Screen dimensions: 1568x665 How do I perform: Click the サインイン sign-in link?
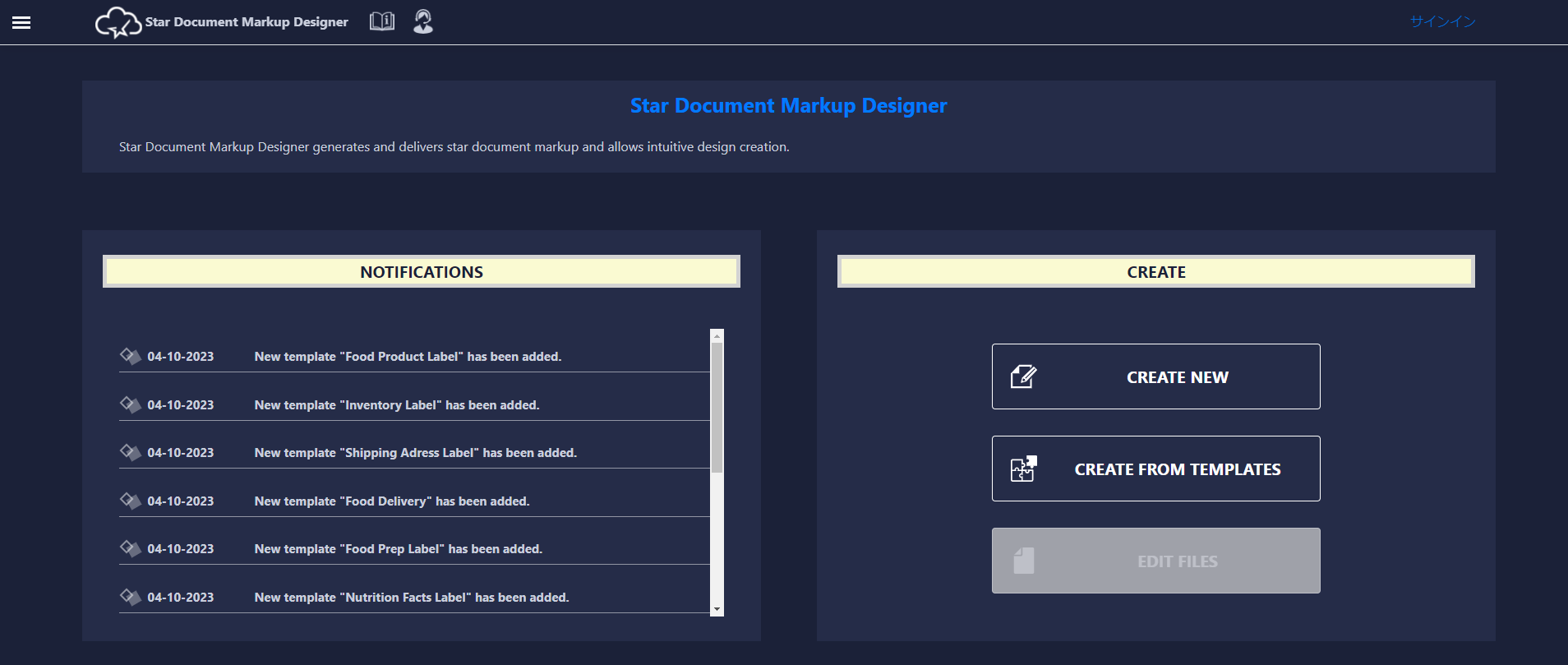1442,22
